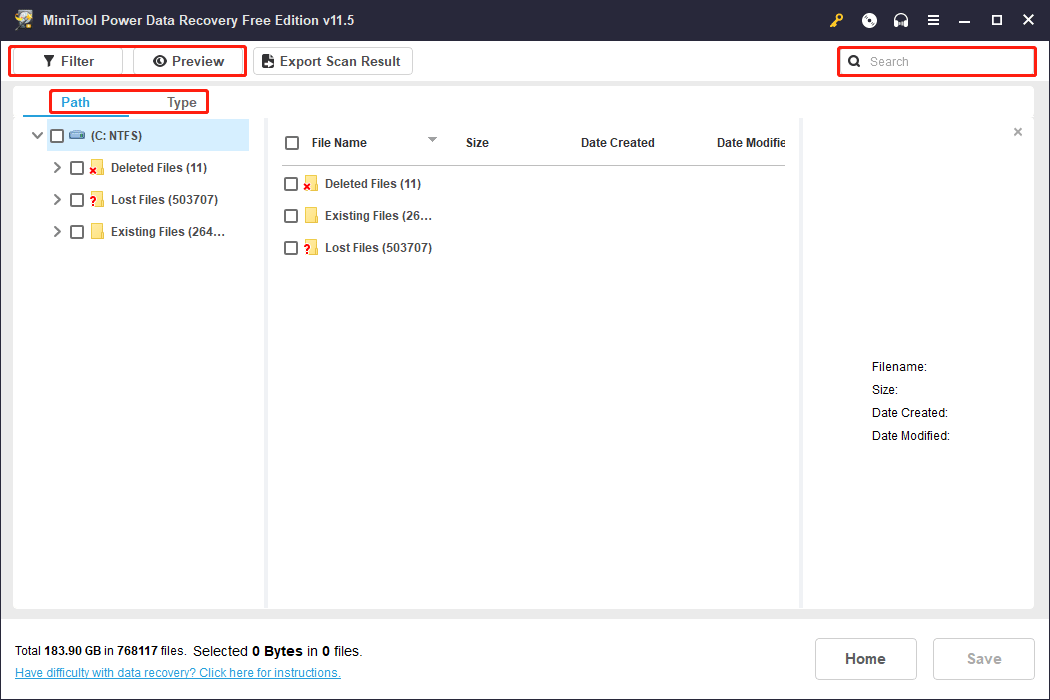Viewport: 1050px width, 700px height.
Task: Select 'Deleted Files (11)' tree label
Action: click(159, 167)
